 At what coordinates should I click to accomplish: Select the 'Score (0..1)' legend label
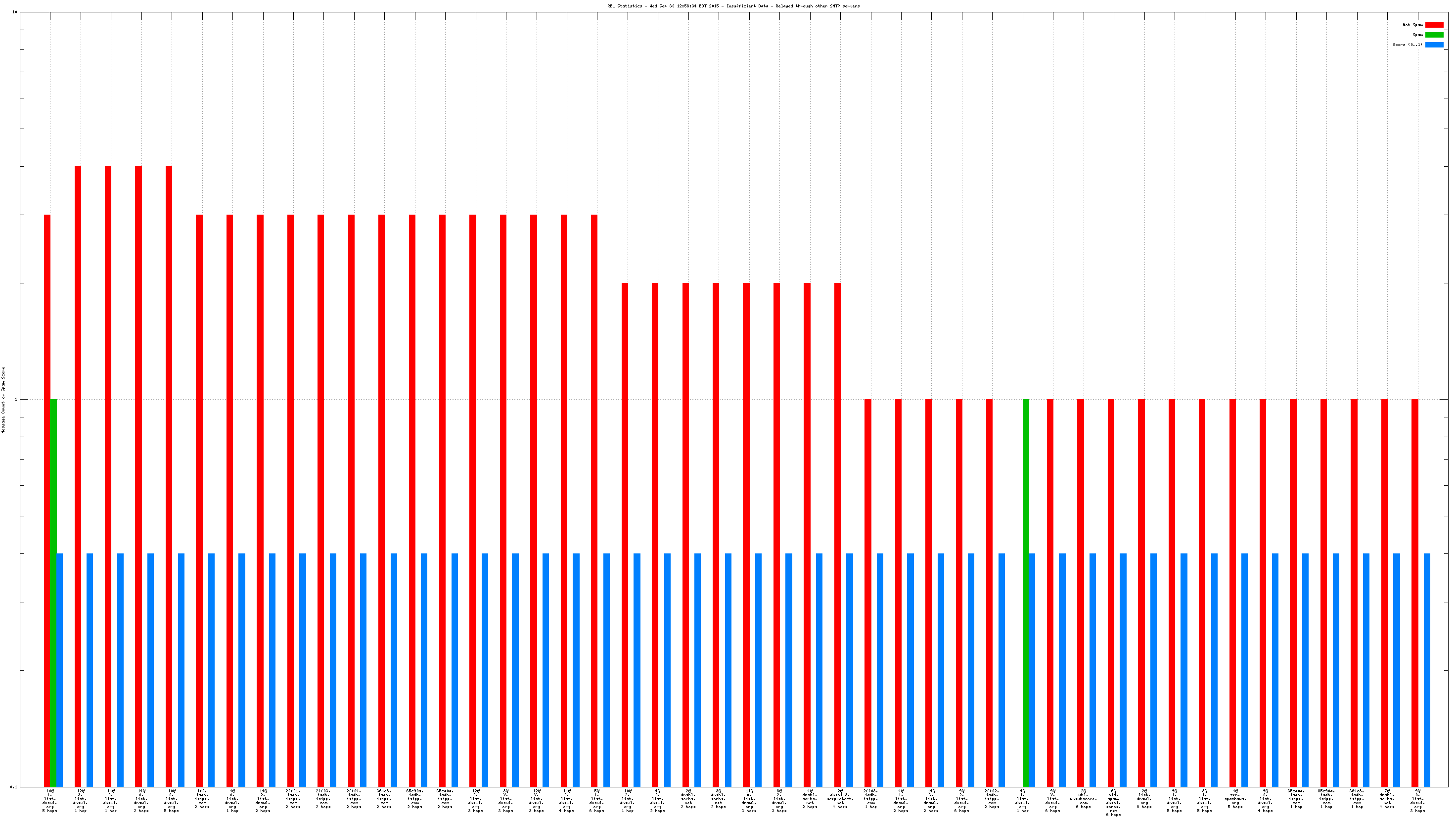1408,45
